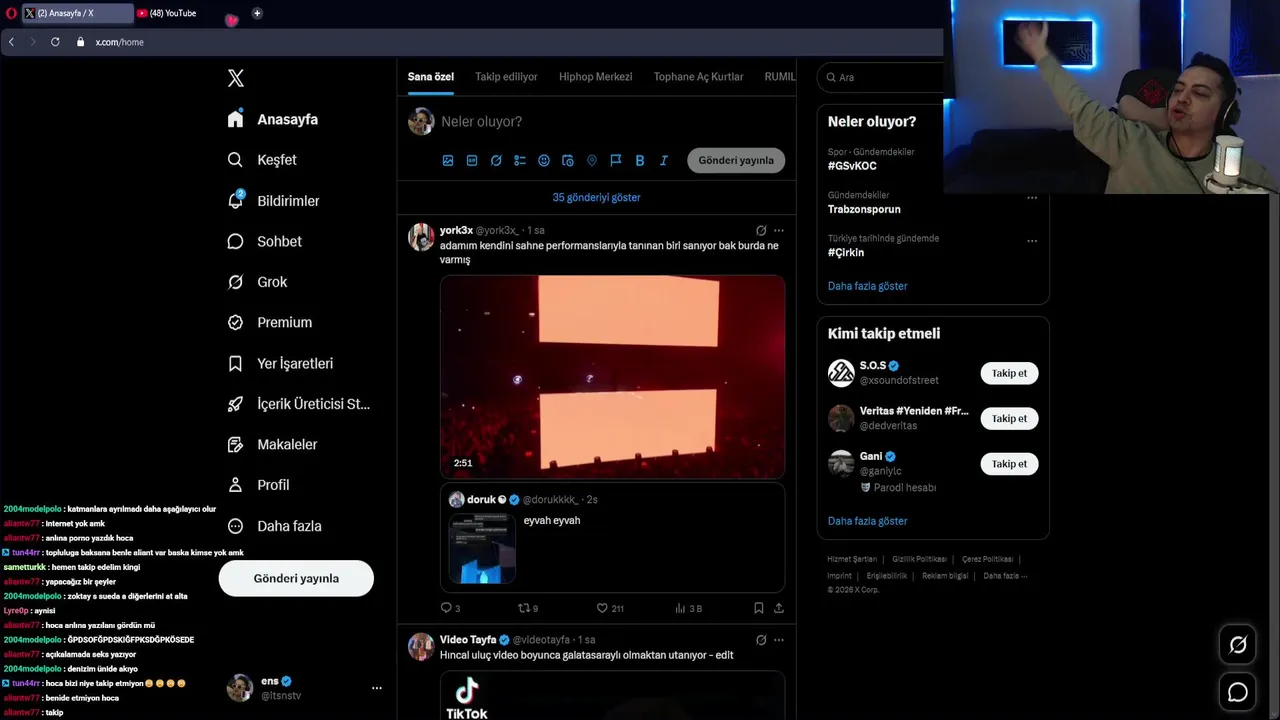Open account menu dots next to ens
This screenshot has width=1280, height=720.
click(376, 688)
